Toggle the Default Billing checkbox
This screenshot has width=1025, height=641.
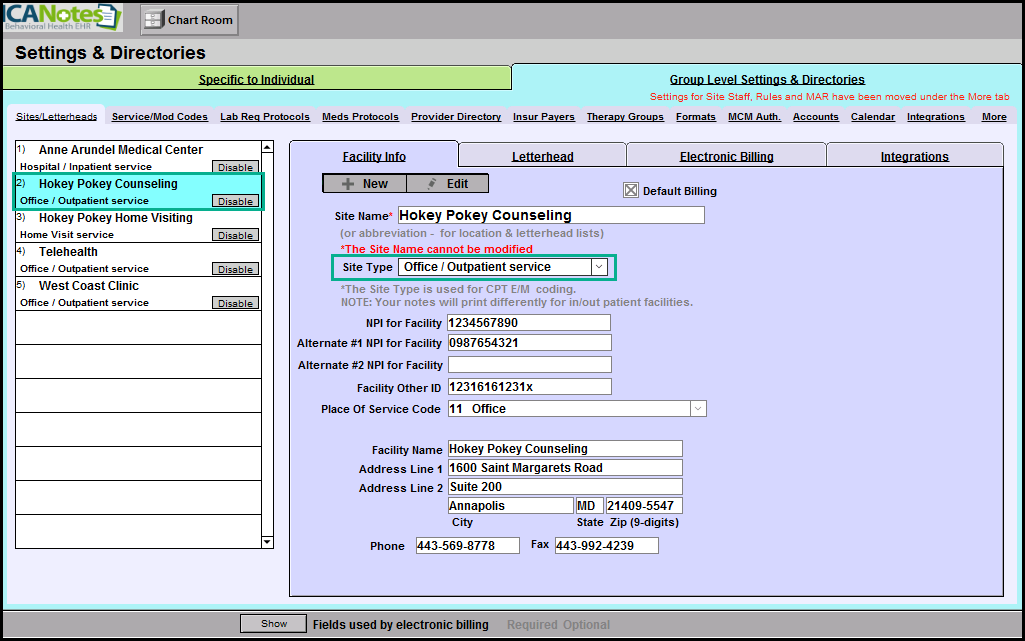click(630, 191)
